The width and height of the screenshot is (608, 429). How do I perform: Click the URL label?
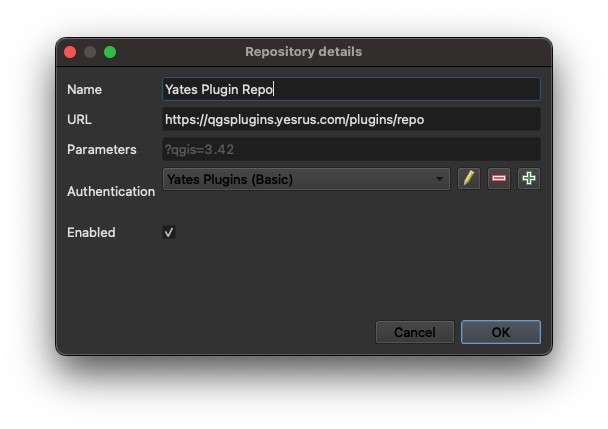[x=79, y=119]
